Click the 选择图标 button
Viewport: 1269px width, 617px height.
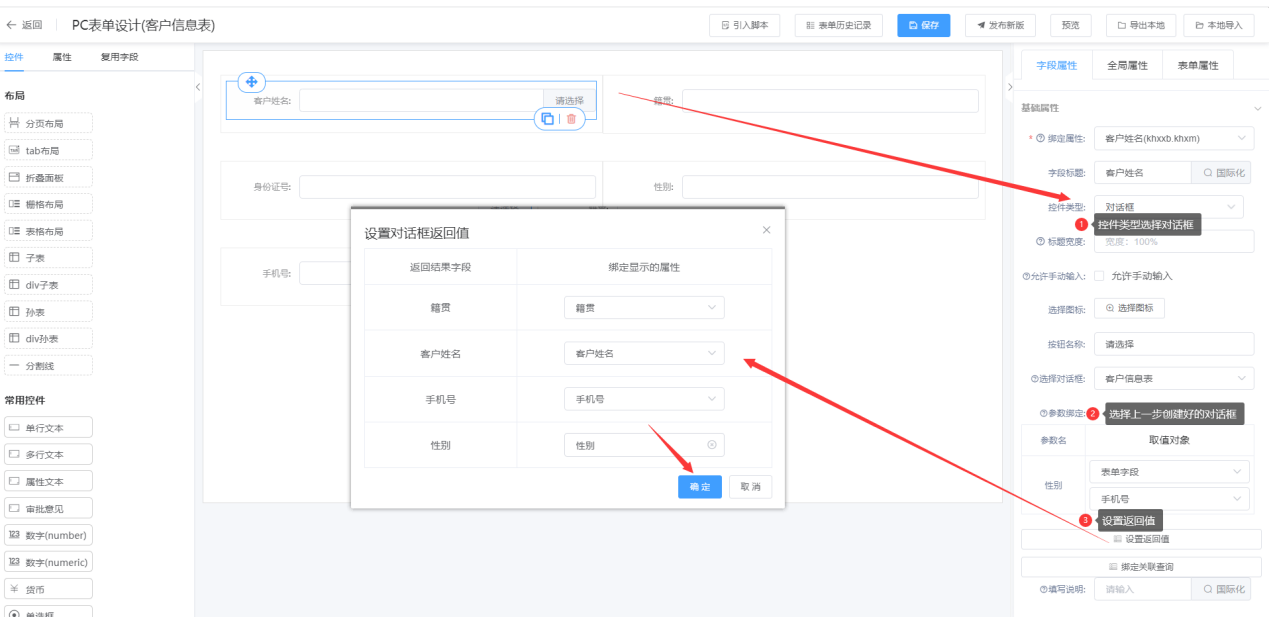coord(1129,308)
